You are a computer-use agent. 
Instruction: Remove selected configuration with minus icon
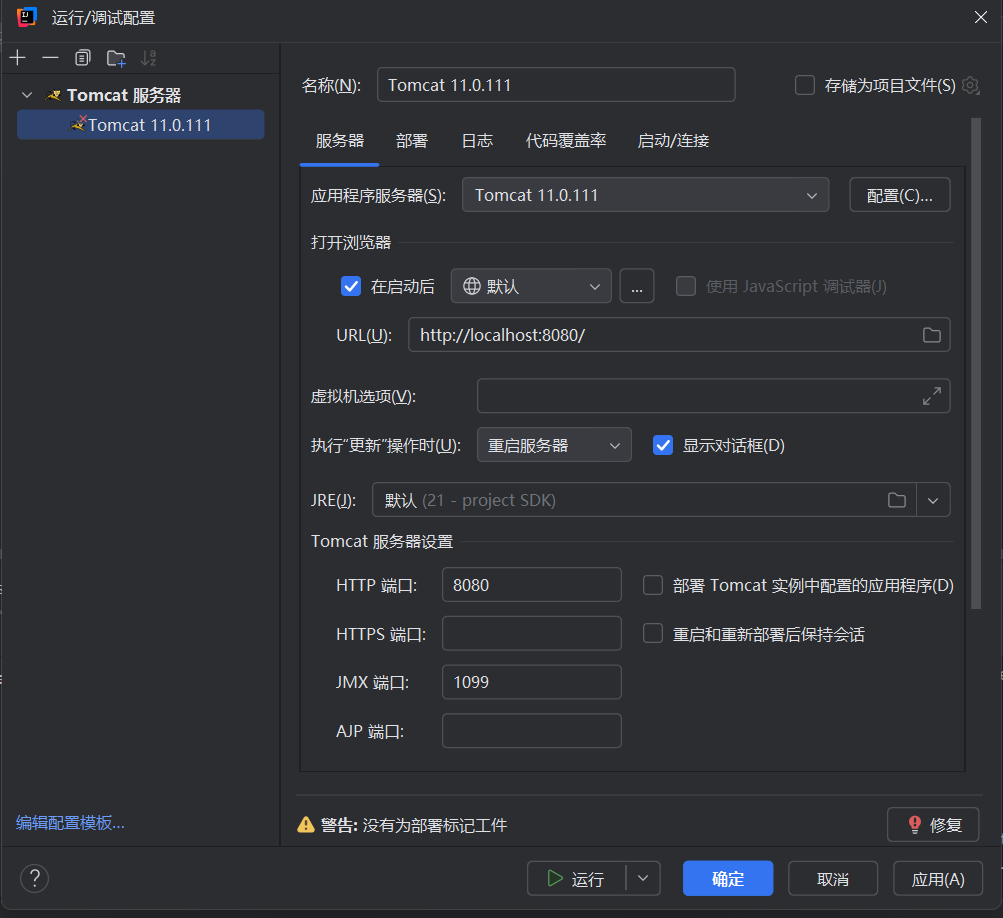(50, 58)
